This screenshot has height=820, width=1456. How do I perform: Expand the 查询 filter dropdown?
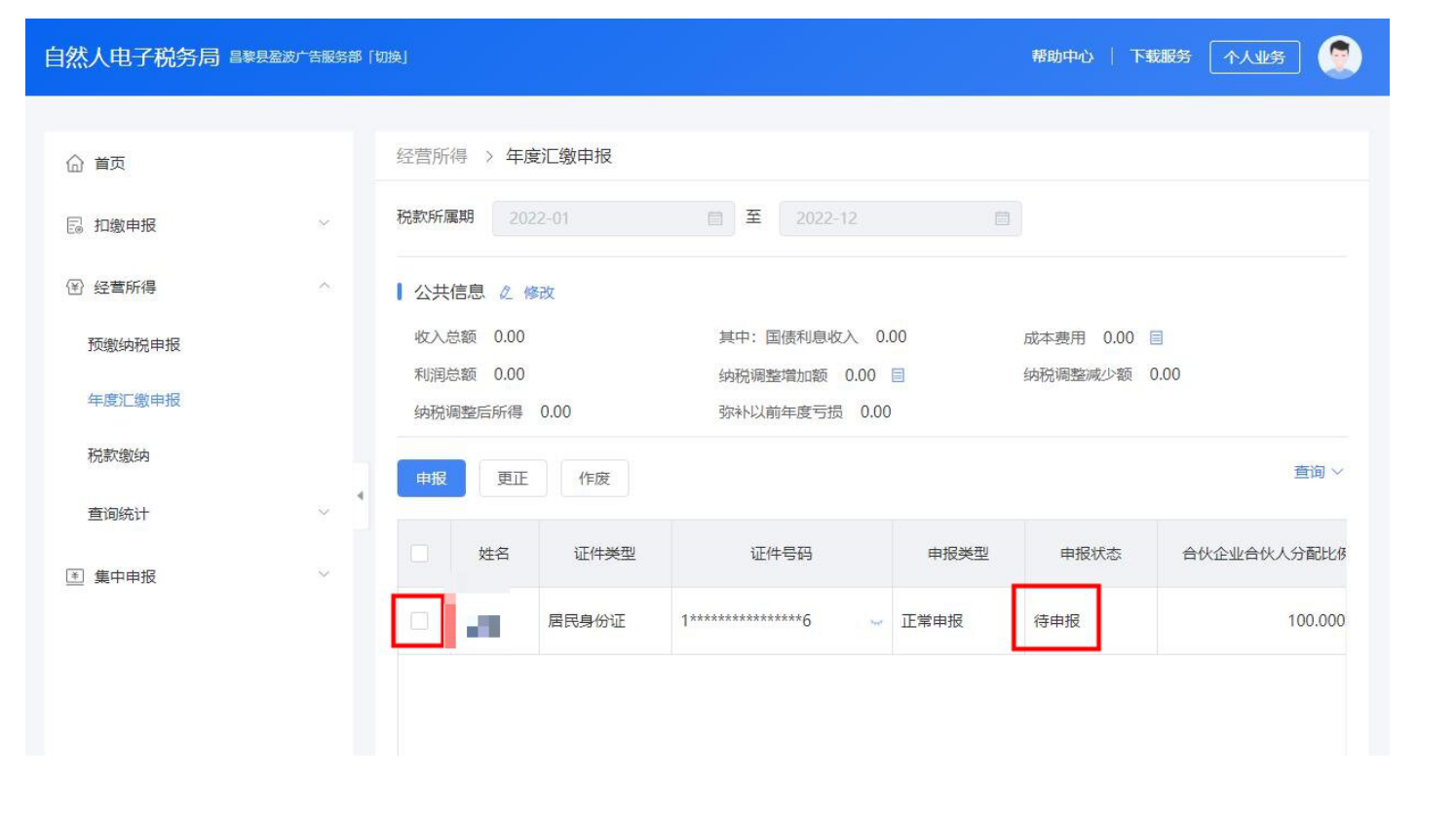tap(1319, 472)
